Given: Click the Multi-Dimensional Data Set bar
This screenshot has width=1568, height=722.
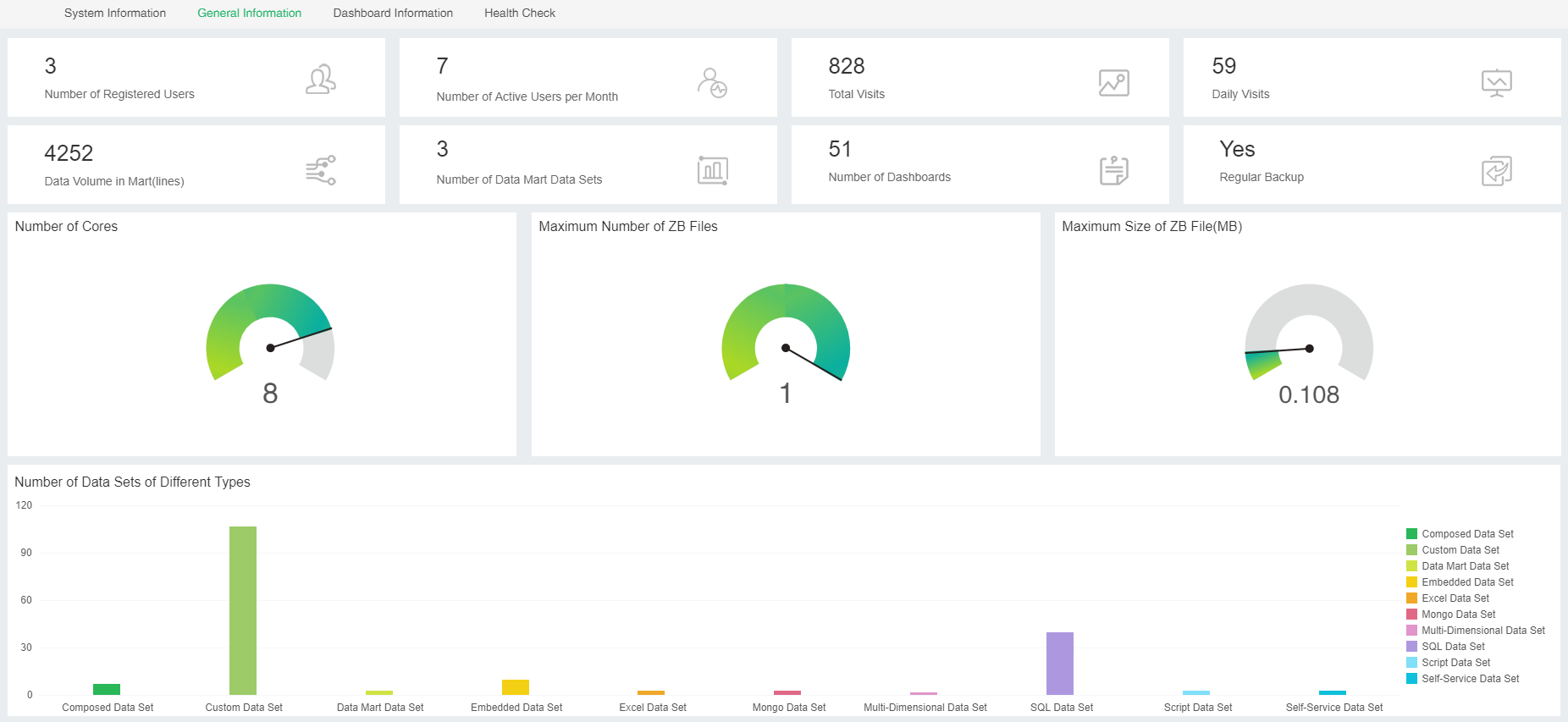Looking at the screenshot, I should 924,693.
